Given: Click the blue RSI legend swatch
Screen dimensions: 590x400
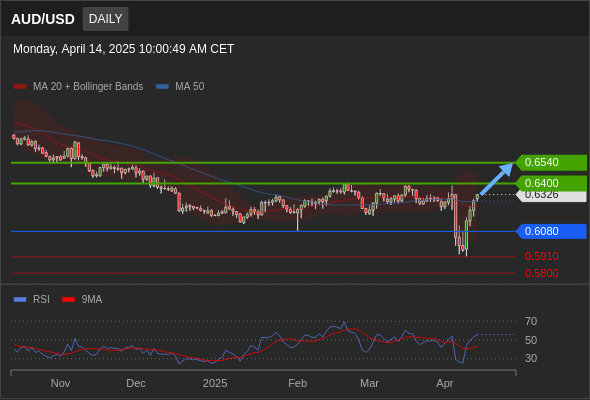Looking at the screenshot, I should click(20, 300).
